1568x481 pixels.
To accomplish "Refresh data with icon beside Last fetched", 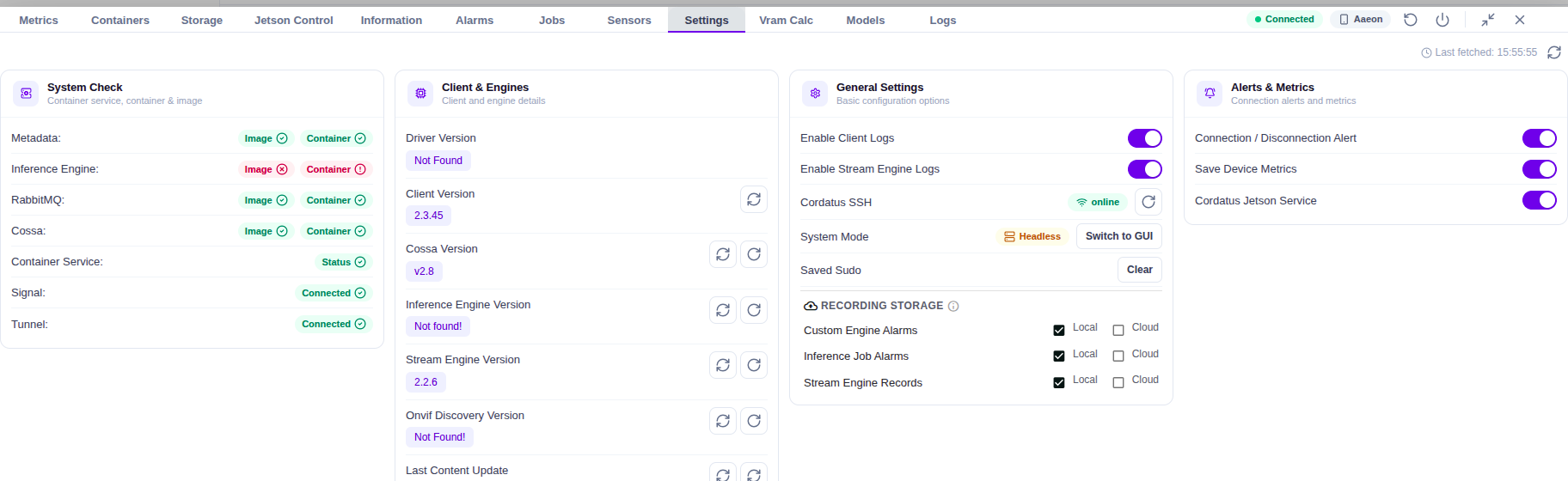I will pos(1554,52).
